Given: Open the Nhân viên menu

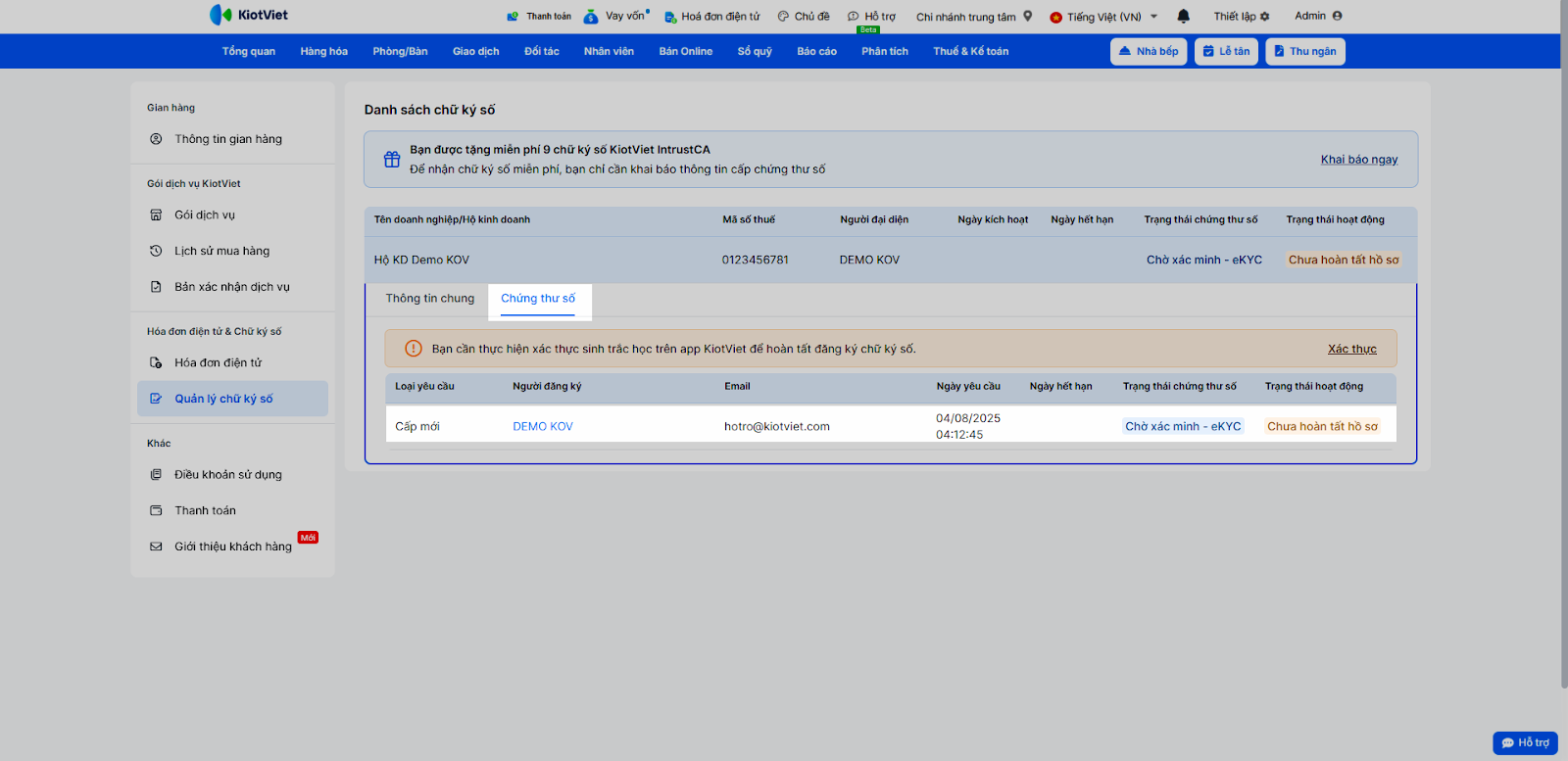Looking at the screenshot, I should [609, 51].
